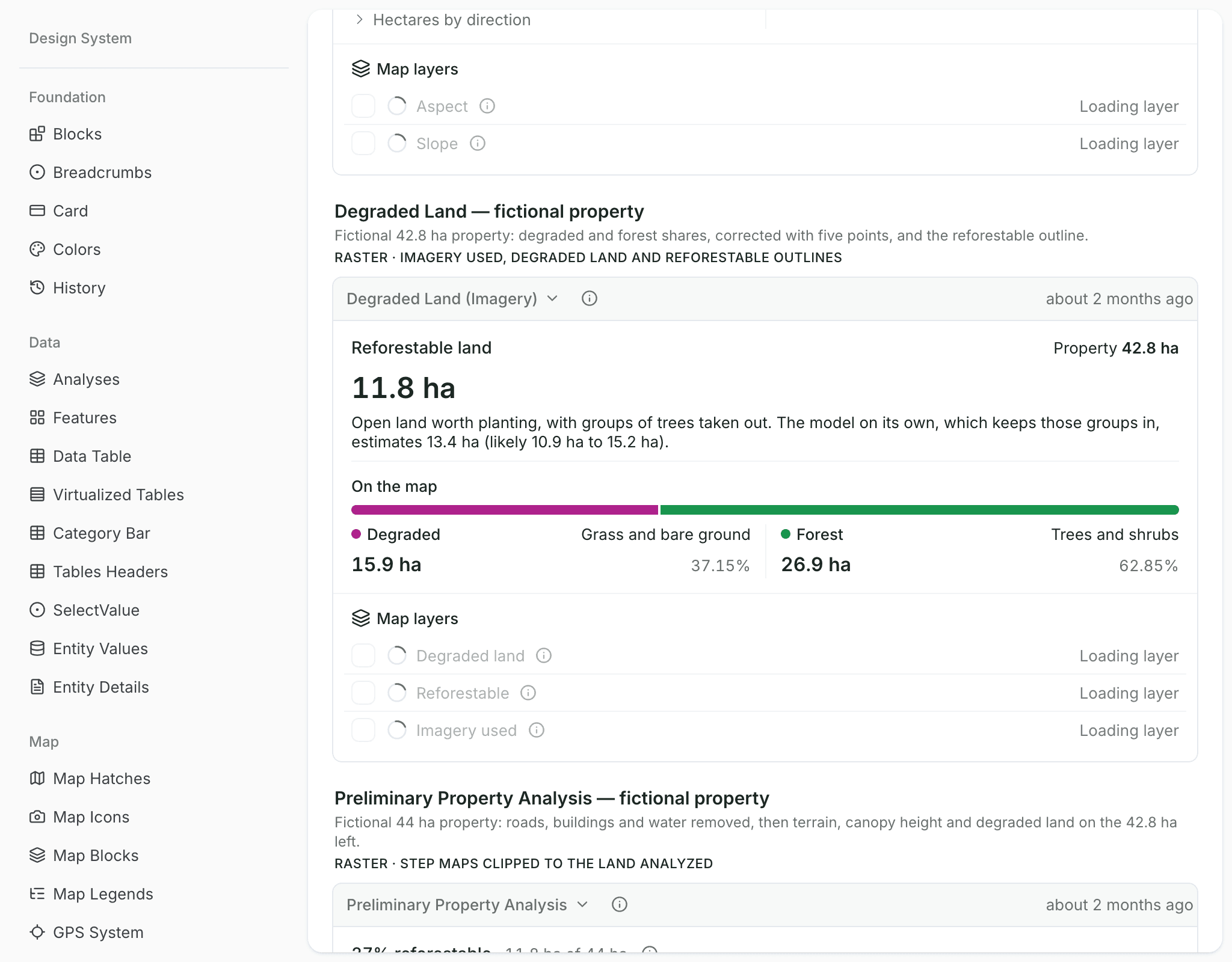Open the Preliminary Property Analysis dropdown
The width and height of the screenshot is (1232, 962).
[x=467, y=905]
